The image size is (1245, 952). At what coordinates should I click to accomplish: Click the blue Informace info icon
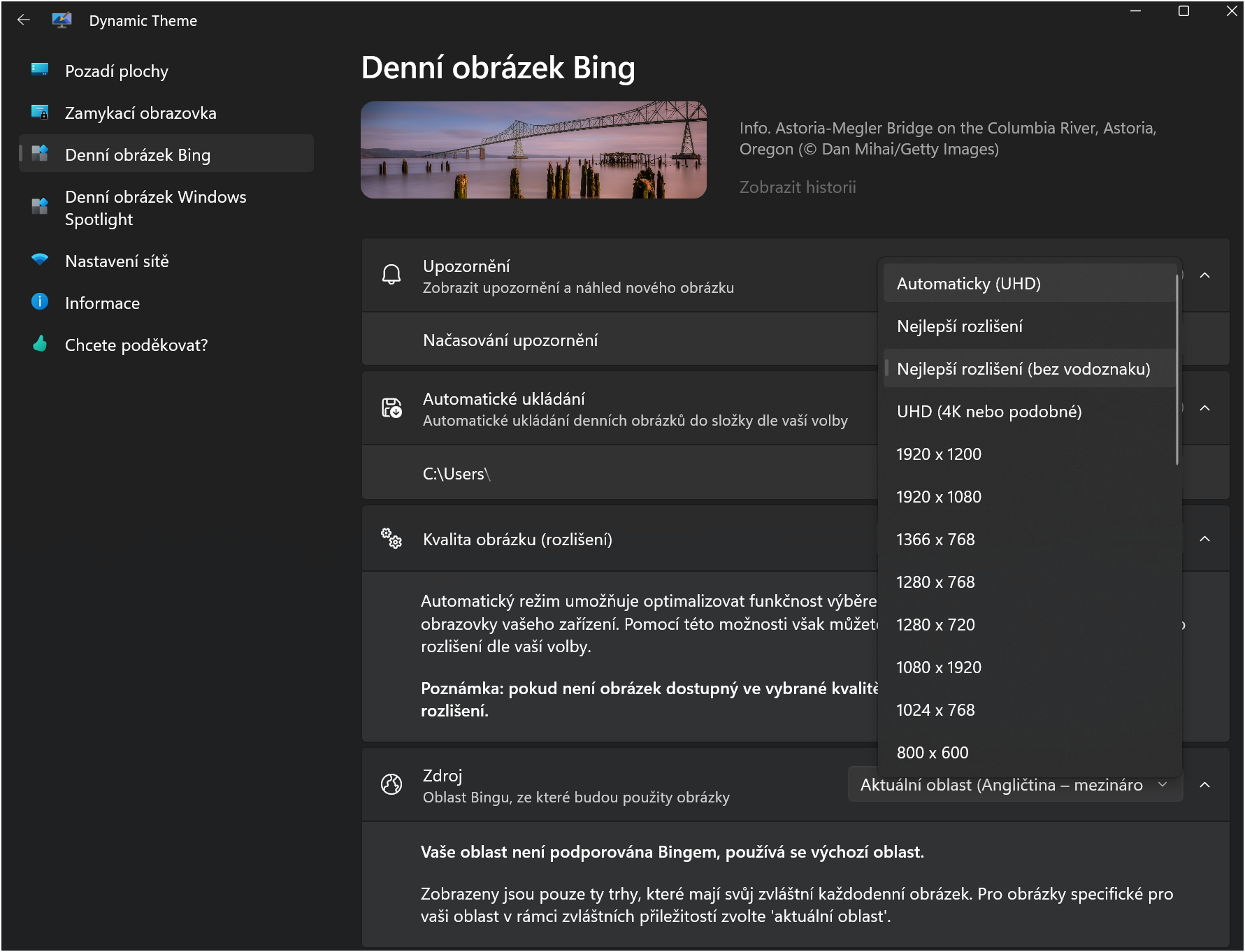pyautogui.click(x=40, y=301)
